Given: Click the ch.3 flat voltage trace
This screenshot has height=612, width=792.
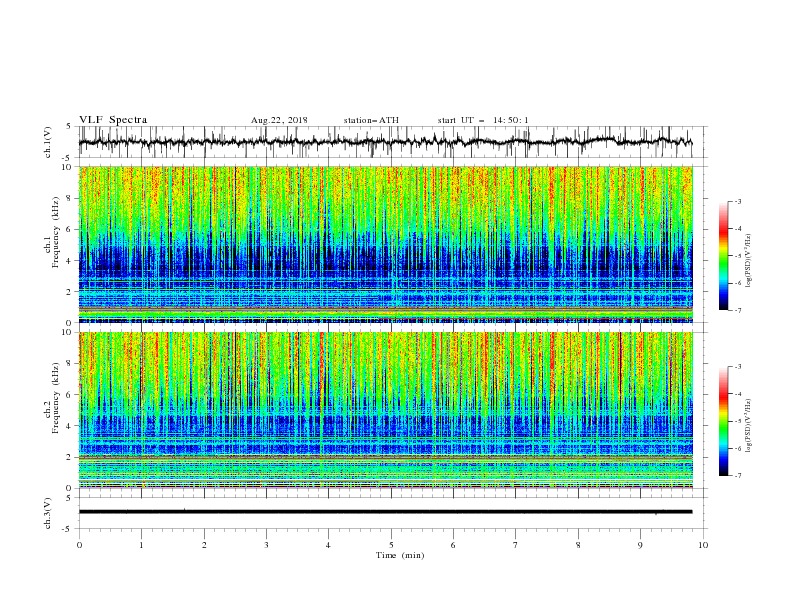Looking at the screenshot, I should [x=385, y=512].
